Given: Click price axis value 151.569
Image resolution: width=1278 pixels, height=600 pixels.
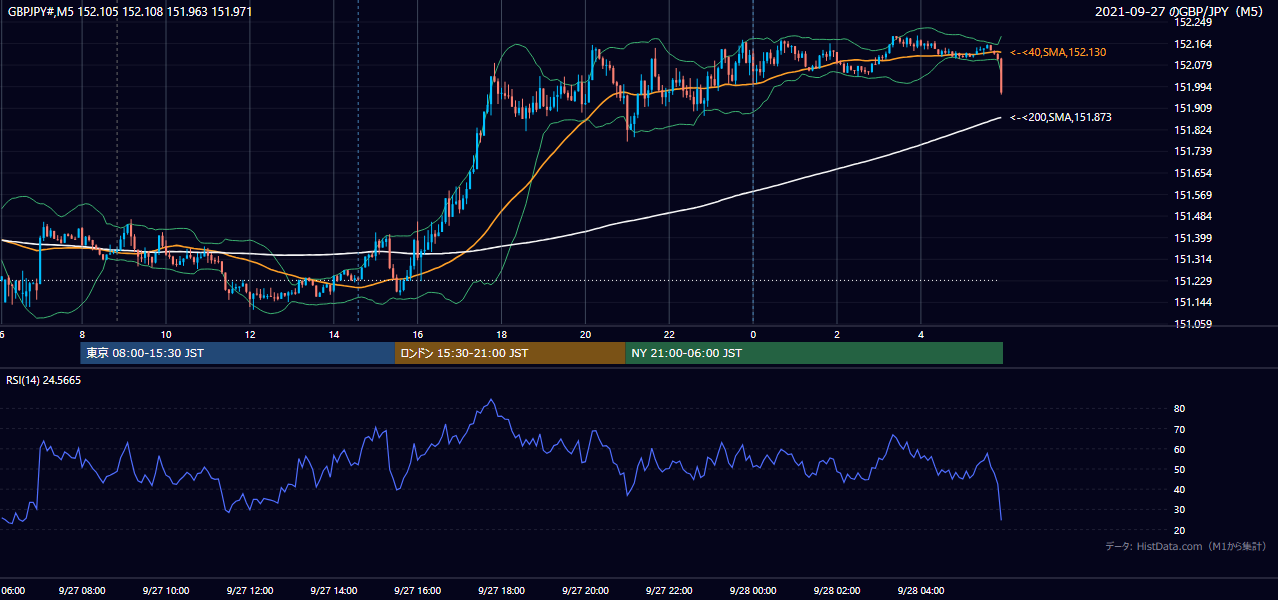Looking at the screenshot, I should pos(1192,195).
